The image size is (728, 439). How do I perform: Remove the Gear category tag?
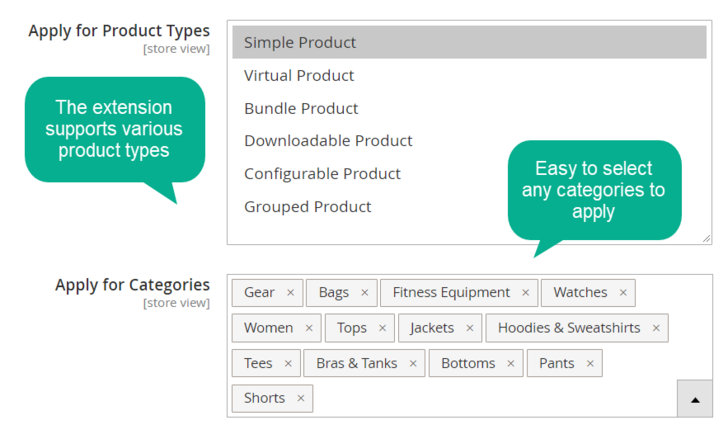[291, 293]
